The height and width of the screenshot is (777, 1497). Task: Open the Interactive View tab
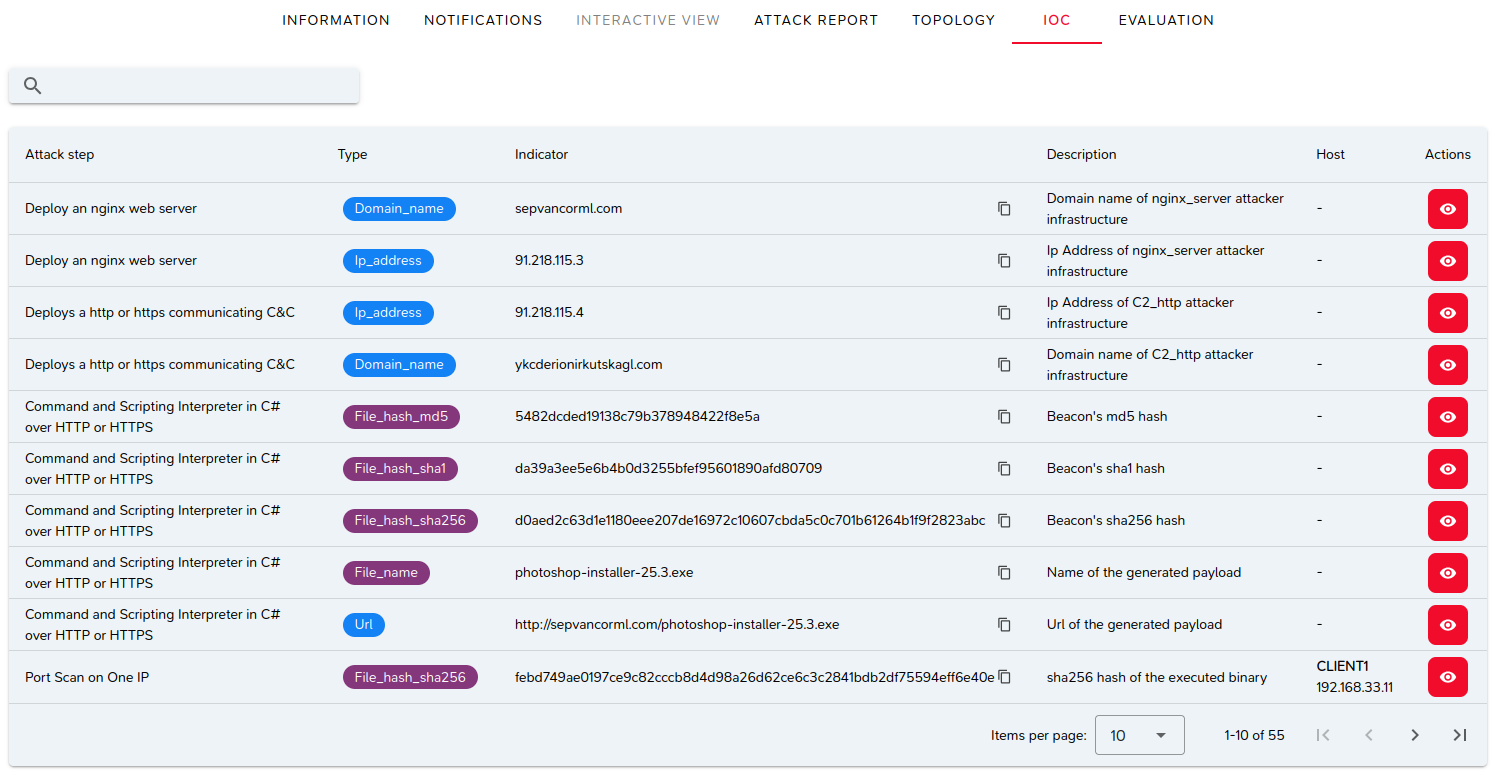point(648,20)
